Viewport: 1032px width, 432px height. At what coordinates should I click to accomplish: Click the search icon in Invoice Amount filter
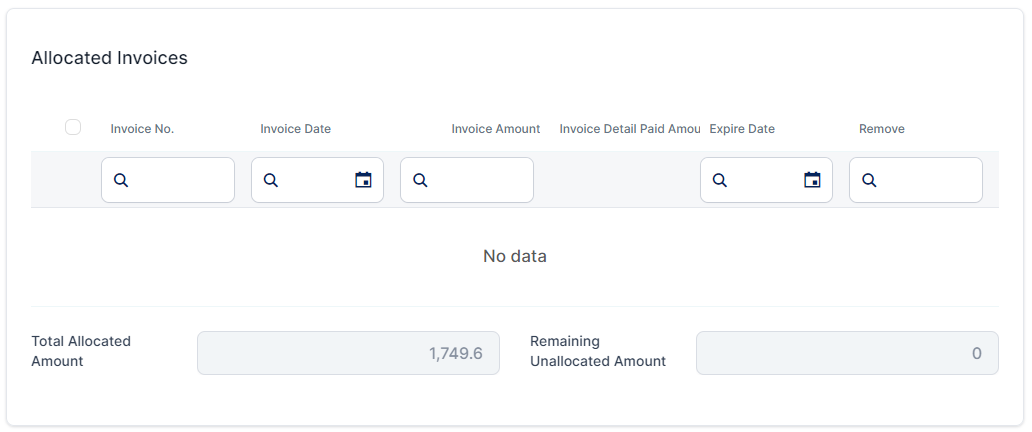(x=420, y=180)
